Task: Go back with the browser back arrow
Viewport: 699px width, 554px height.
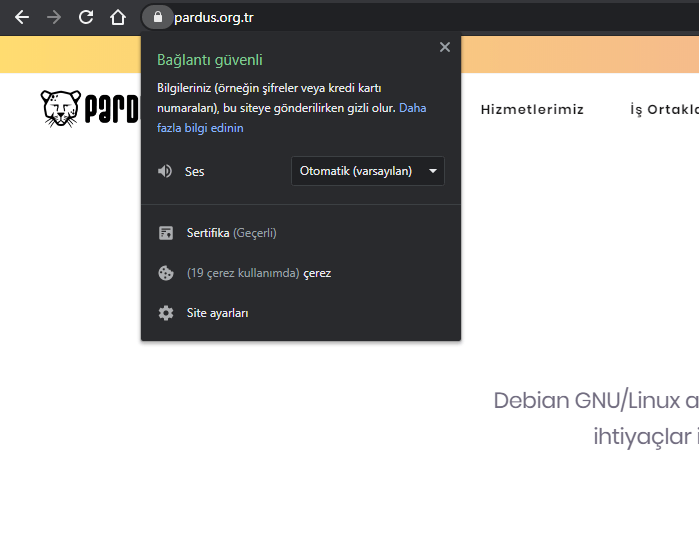Action: coord(22,17)
